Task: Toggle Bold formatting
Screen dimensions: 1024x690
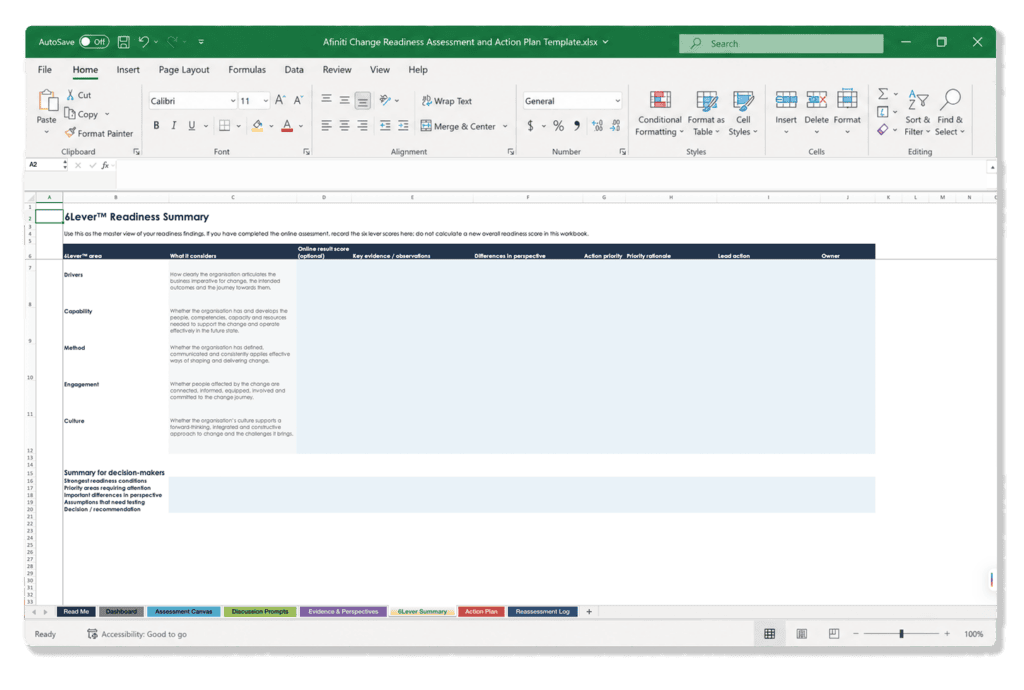Action: (x=156, y=125)
